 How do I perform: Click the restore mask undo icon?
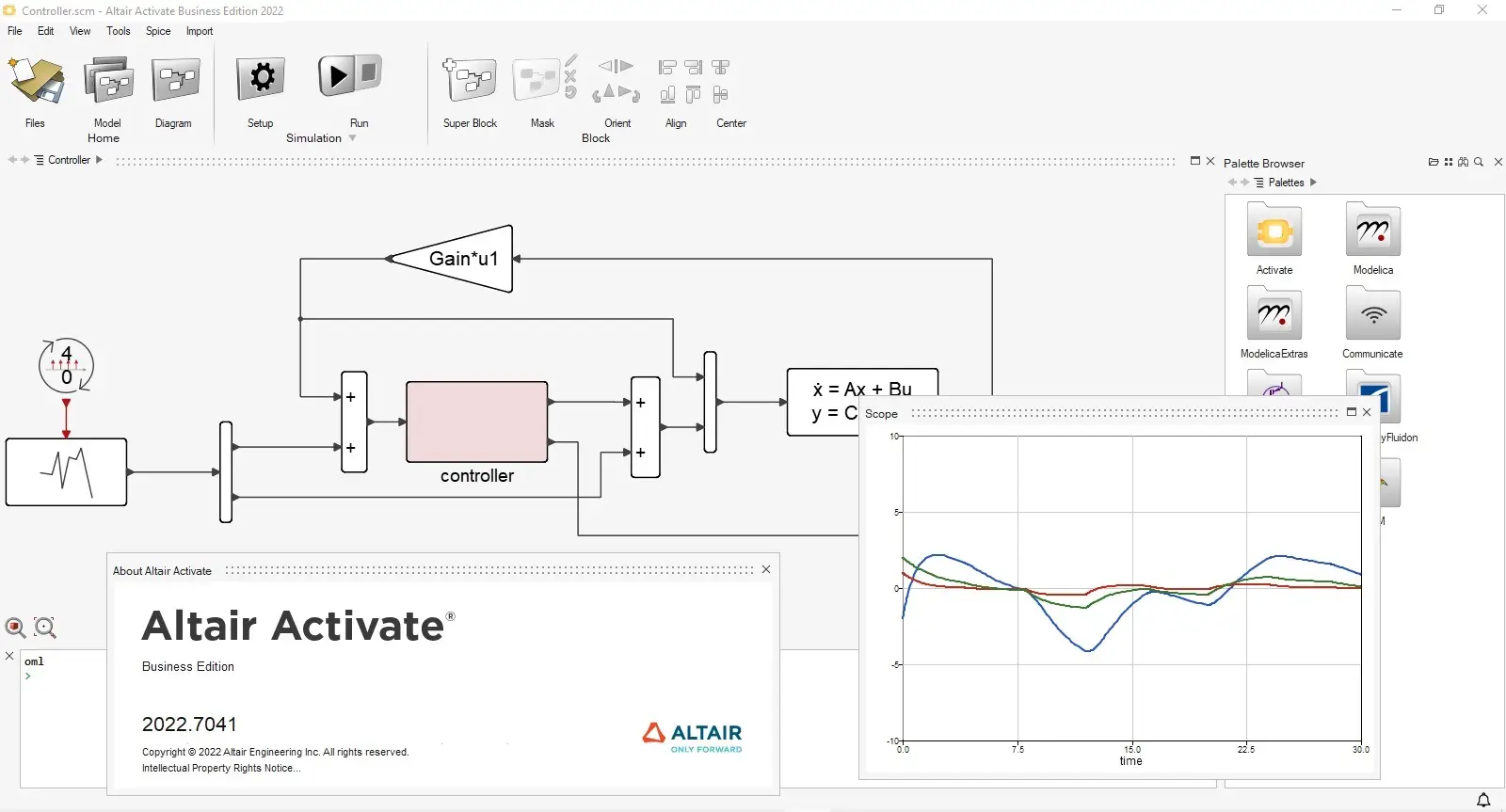point(570,92)
